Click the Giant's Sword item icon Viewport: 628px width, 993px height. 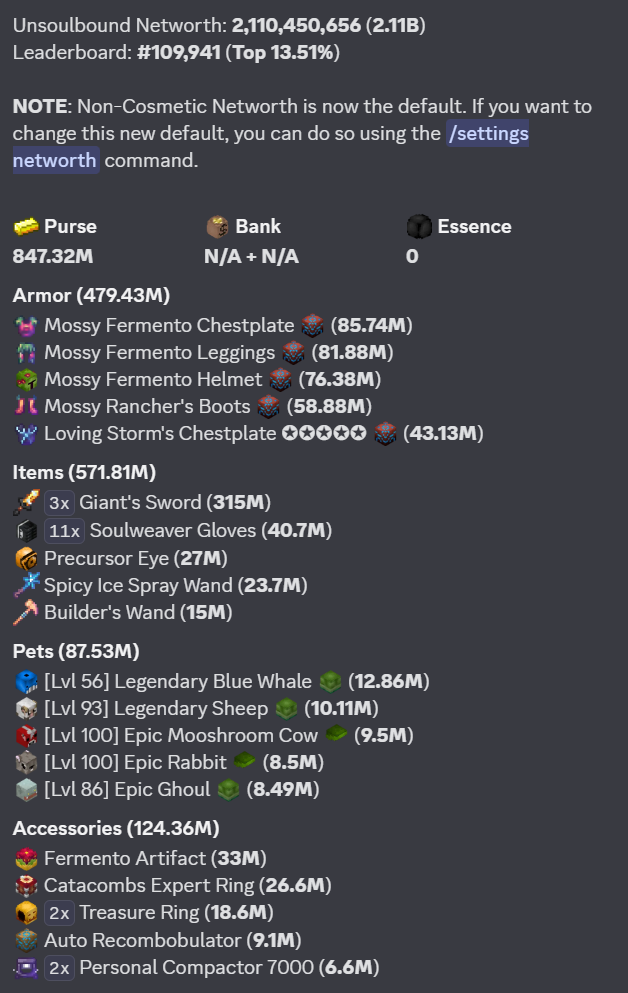[26, 502]
